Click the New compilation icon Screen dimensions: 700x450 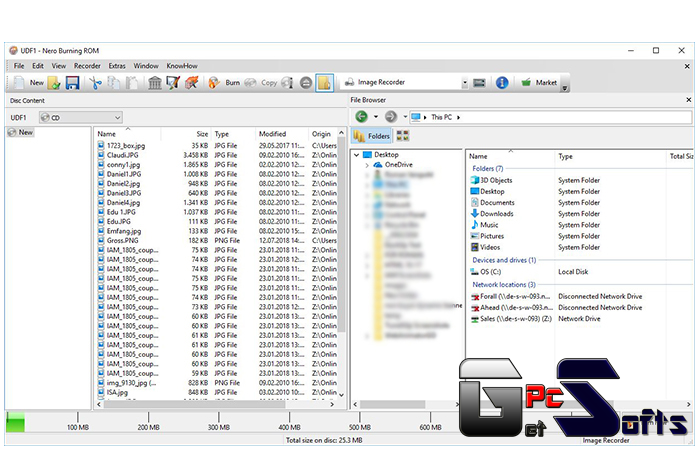click(19, 83)
